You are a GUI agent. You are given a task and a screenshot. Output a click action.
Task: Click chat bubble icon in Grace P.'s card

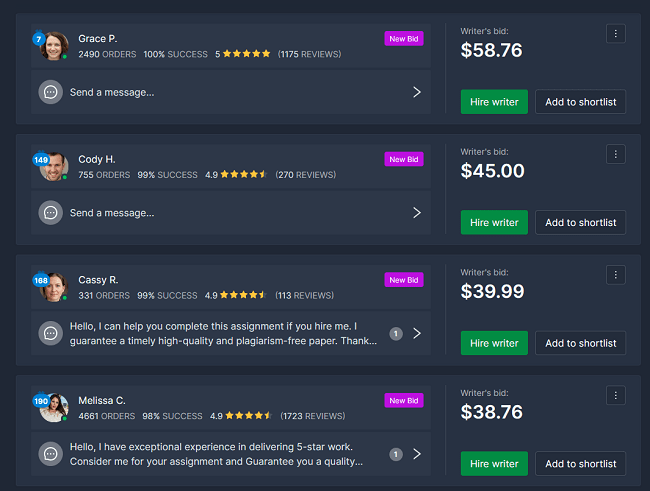(x=50, y=92)
